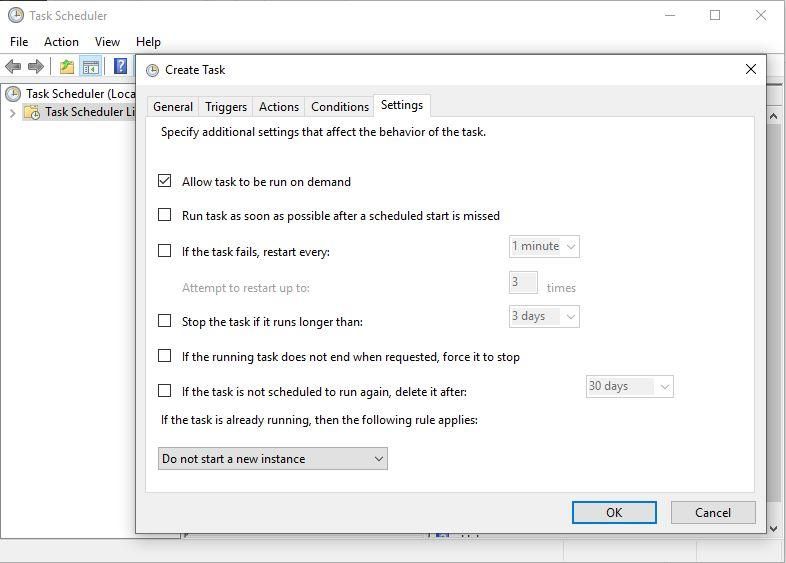
Task: Open the View menu
Action: [107, 42]
